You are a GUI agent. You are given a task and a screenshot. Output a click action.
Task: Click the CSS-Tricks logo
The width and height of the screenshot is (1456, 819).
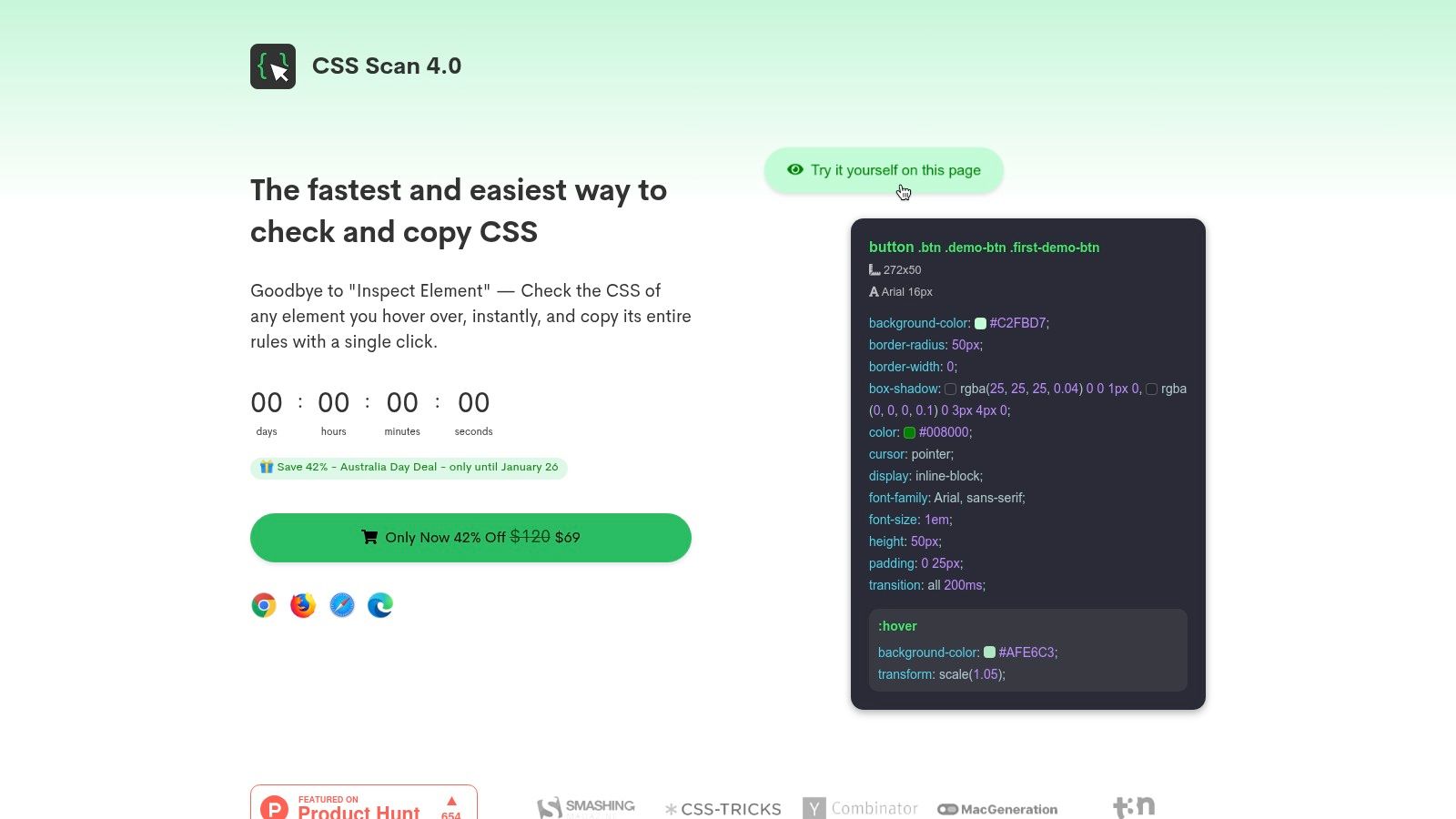pos(723,808)
